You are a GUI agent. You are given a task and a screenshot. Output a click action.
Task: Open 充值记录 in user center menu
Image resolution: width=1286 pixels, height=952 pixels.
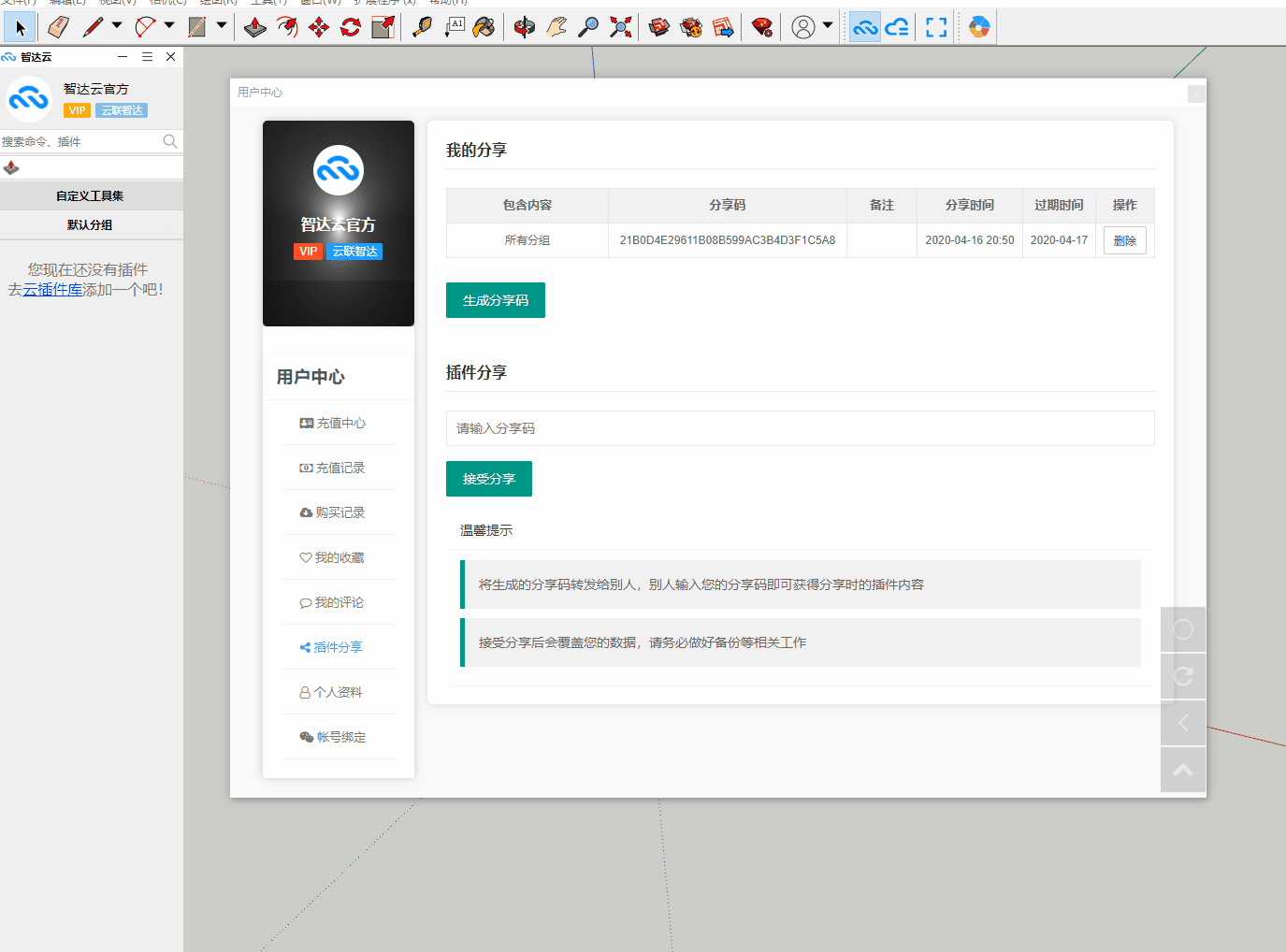[332, 468]
